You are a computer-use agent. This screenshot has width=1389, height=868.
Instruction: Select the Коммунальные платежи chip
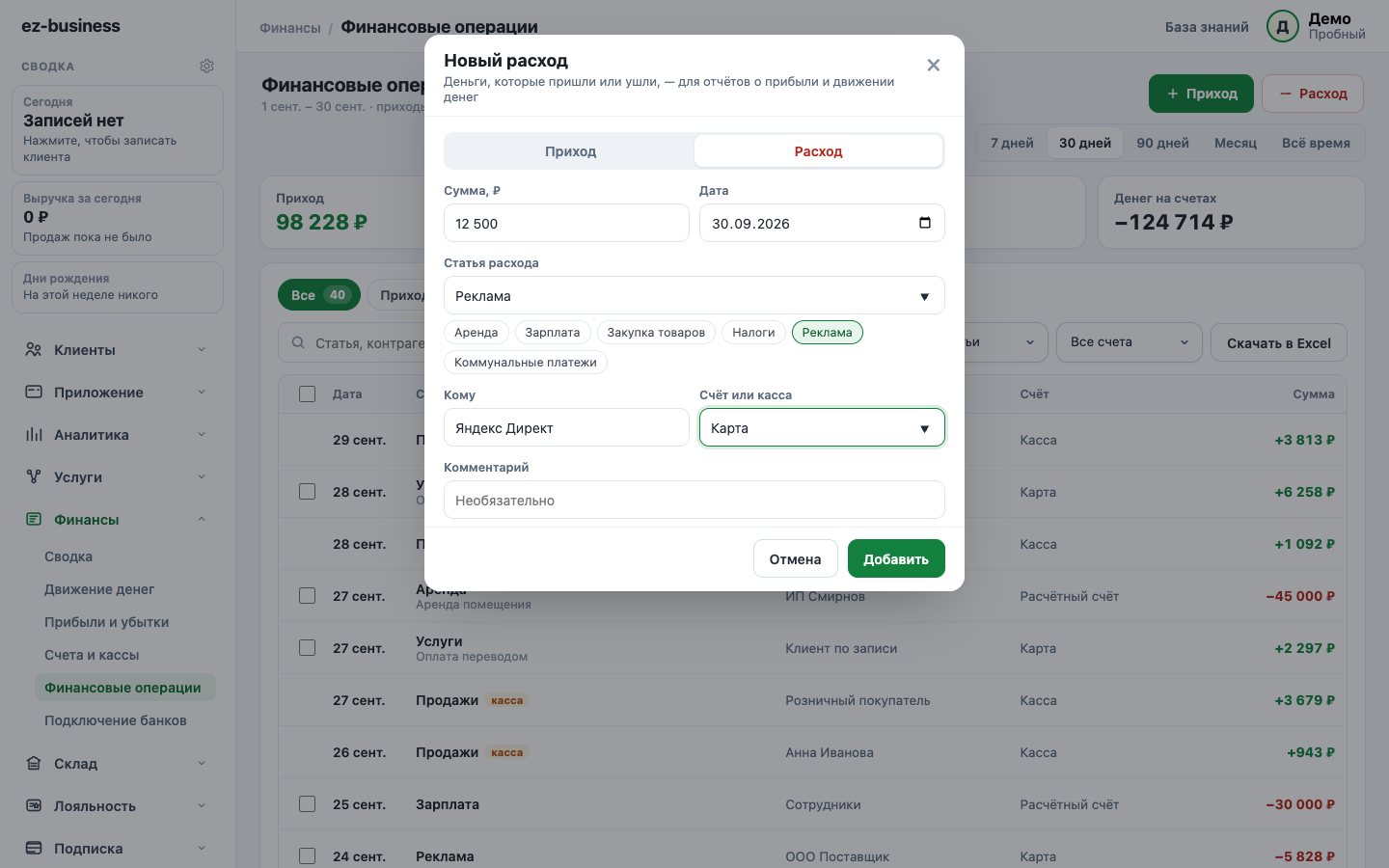pyautogui.click(x=526, y=363)
